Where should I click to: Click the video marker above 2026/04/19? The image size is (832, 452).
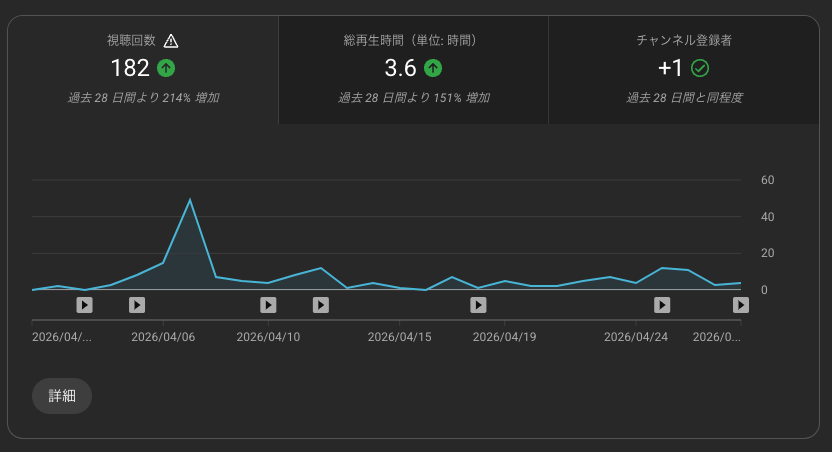[478, 305]
